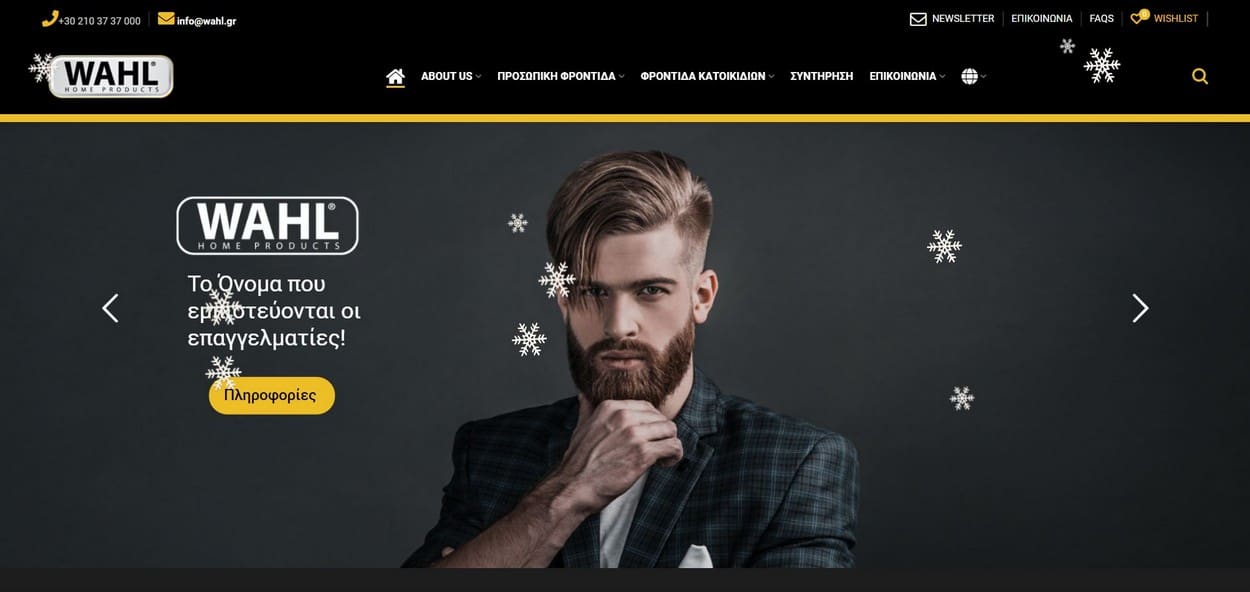Image resolution: width=1250 pixels, height=592 pixels.
Task: Click the home icon in the navigation
Action: [395, 76]
